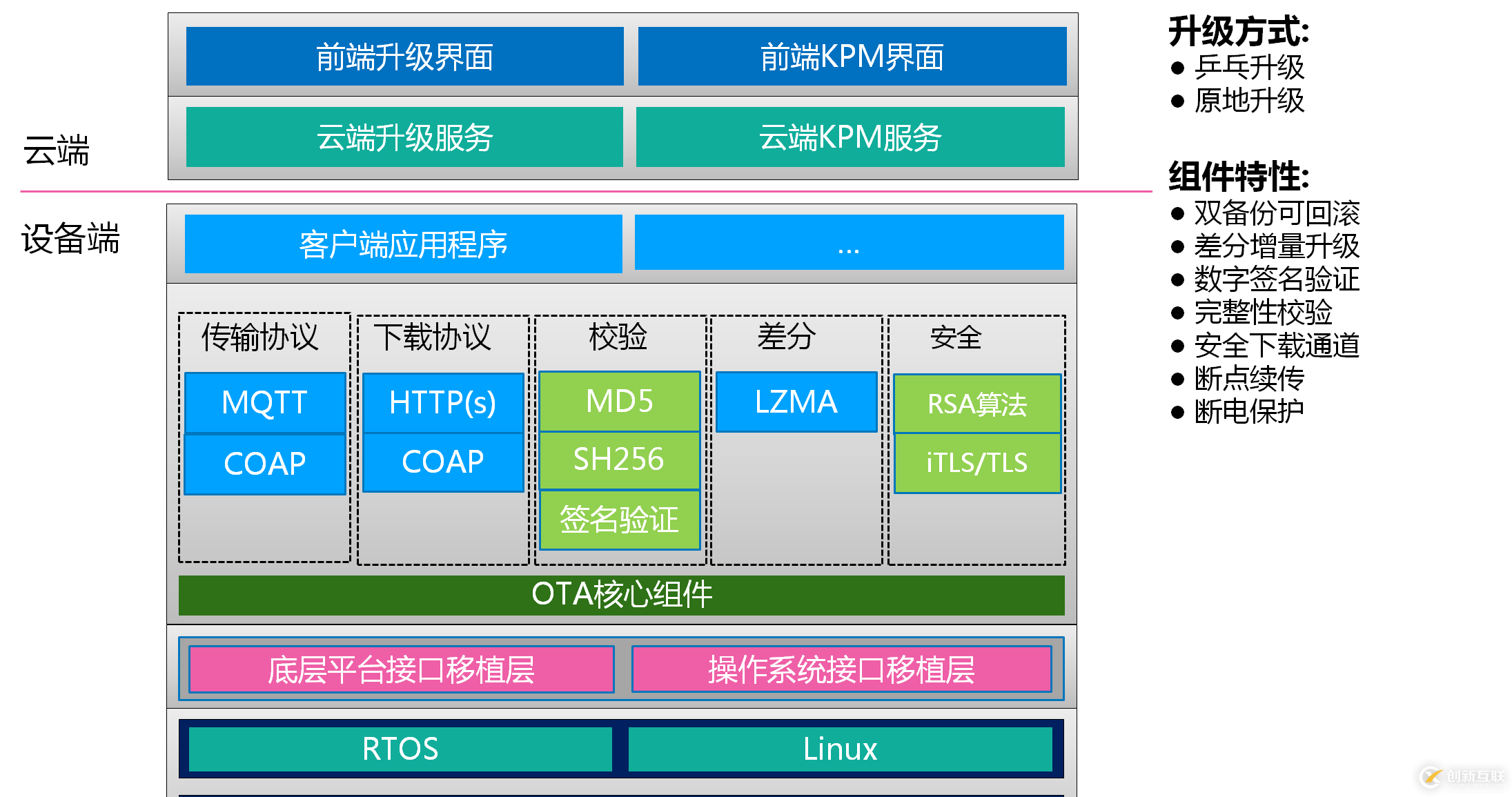The width and height of the screenshot is (1512, 797).
Task: Click the RTOS block
Action: pos(400,749)
